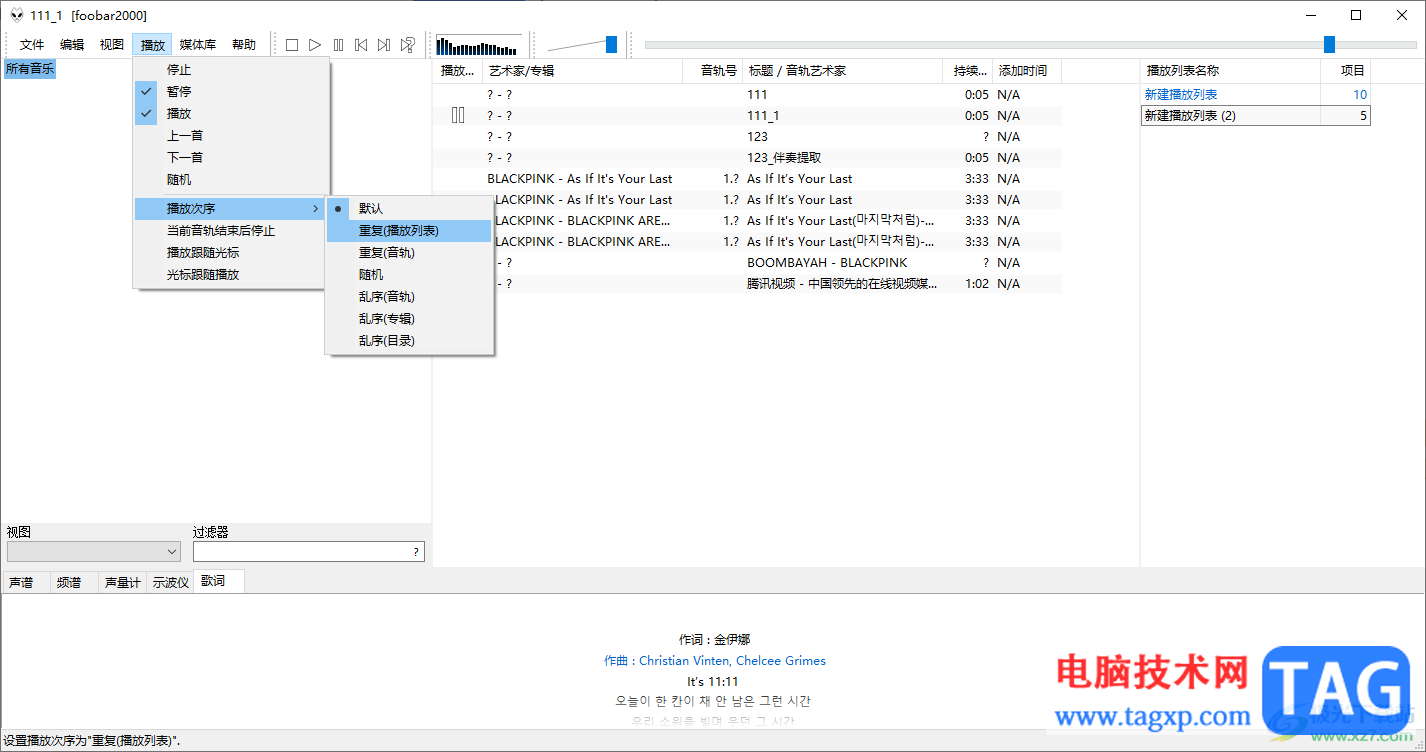Click the volume slider handle
The width and height of the screenshot is (1426, 752).
coord(611,44)
